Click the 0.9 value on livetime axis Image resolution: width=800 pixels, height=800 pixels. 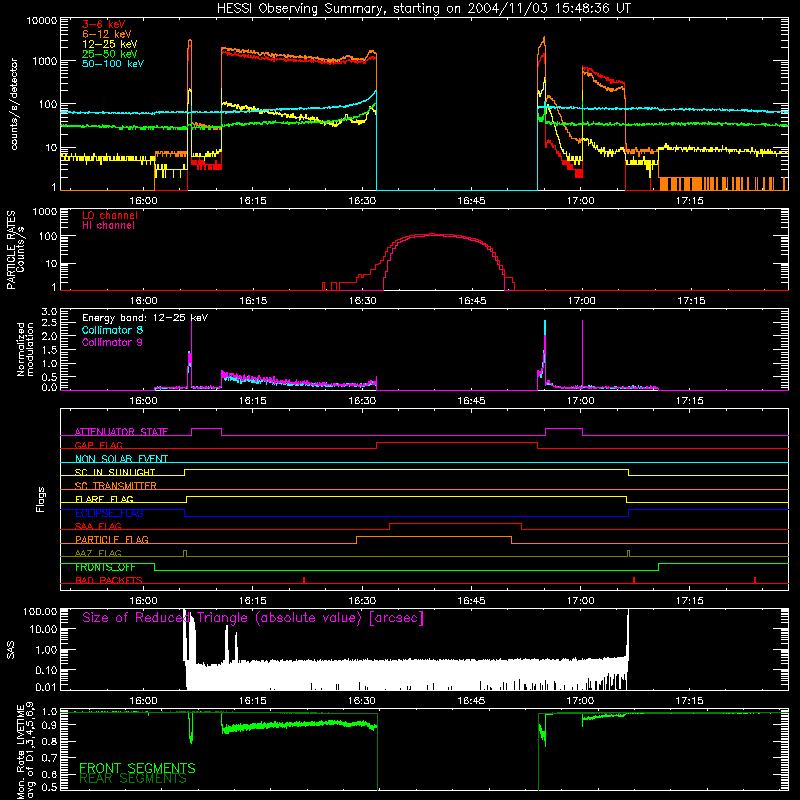click(49, 724)
